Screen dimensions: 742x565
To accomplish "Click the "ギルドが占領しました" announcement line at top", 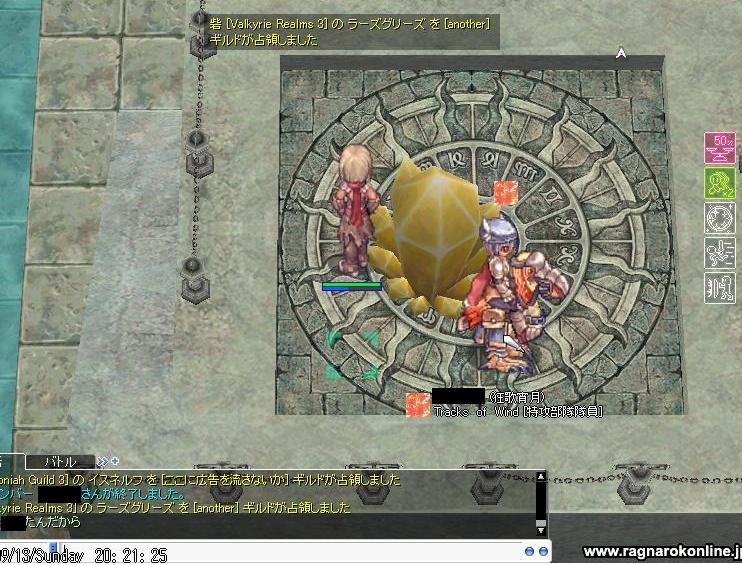I will [x=264, y=40].
